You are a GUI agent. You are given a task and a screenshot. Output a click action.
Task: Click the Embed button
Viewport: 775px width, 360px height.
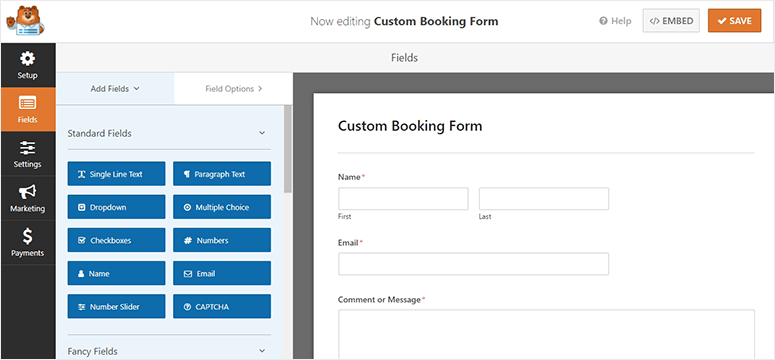point(671,21)
